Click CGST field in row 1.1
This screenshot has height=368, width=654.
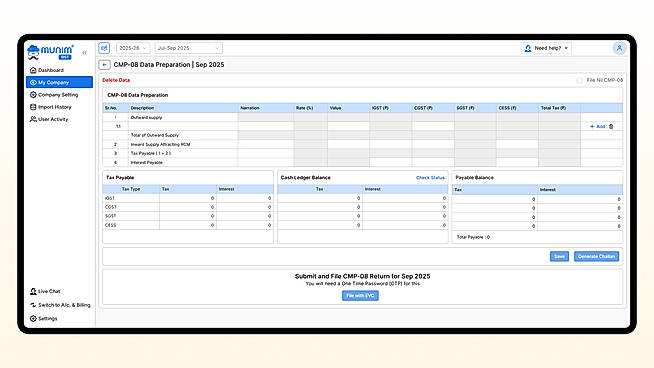(x=433, y=126)
